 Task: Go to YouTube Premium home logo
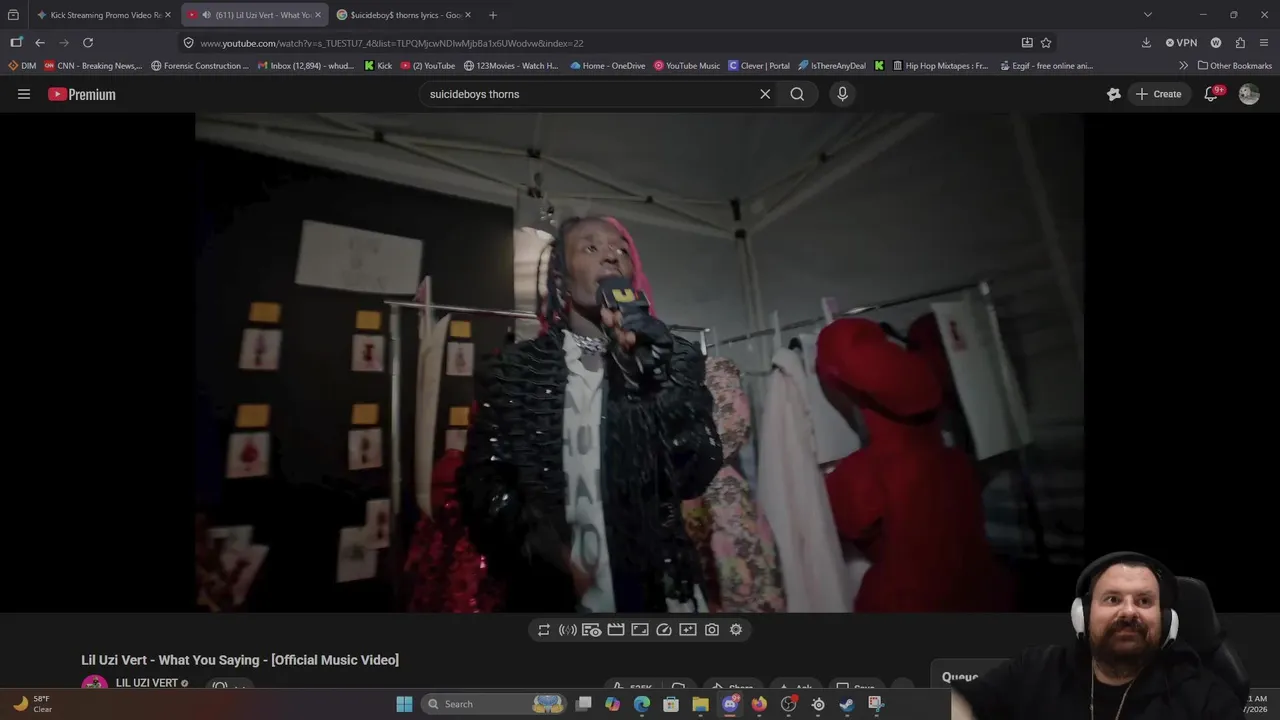pyautogui.click(x=82, y=94)
